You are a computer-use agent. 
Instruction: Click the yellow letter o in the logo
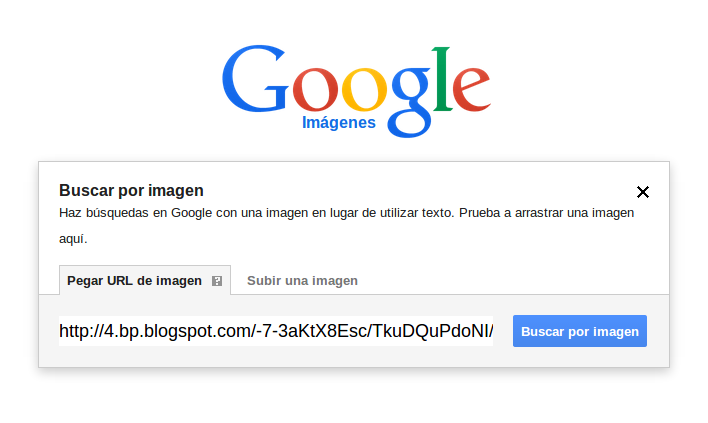(364, 89)
